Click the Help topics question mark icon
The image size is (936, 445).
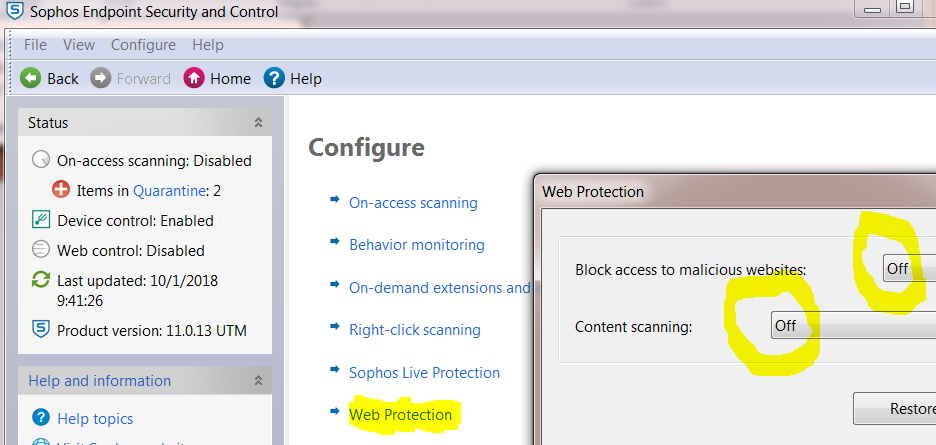(41, 418)
